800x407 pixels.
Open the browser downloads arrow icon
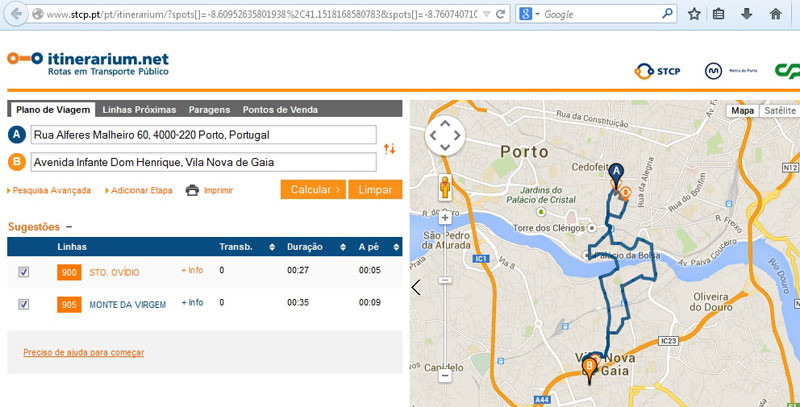click(746, 14)
